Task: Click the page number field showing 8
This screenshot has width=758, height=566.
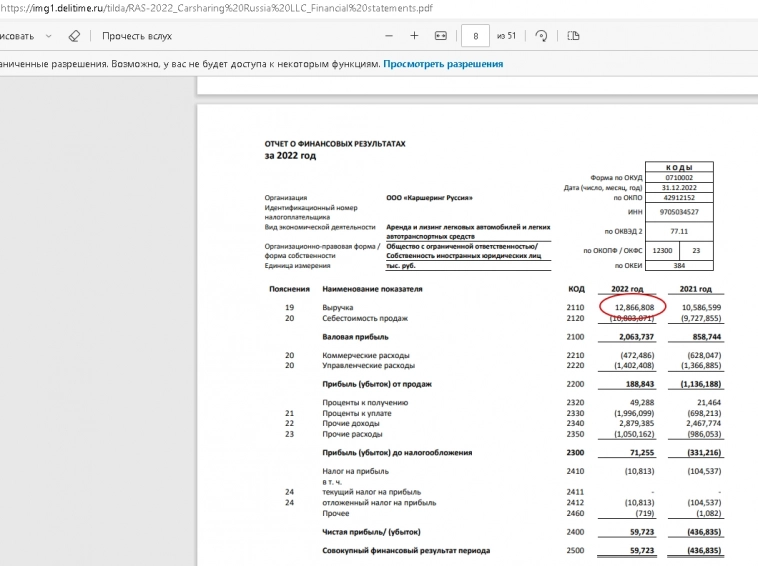Action: [474, 36]
